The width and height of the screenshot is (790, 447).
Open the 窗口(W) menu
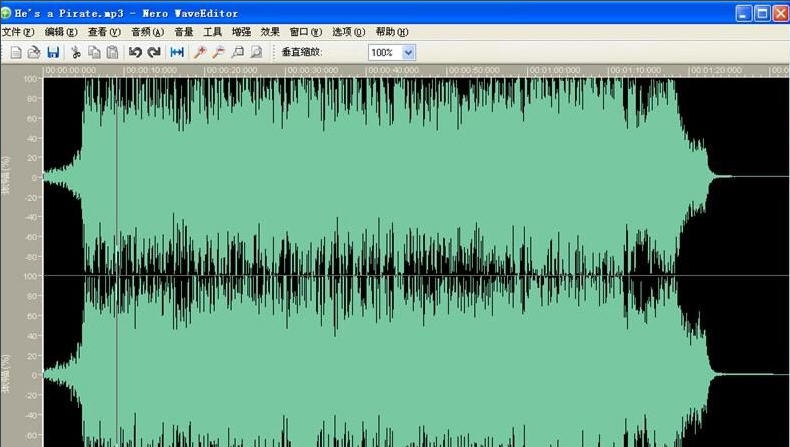306,32
